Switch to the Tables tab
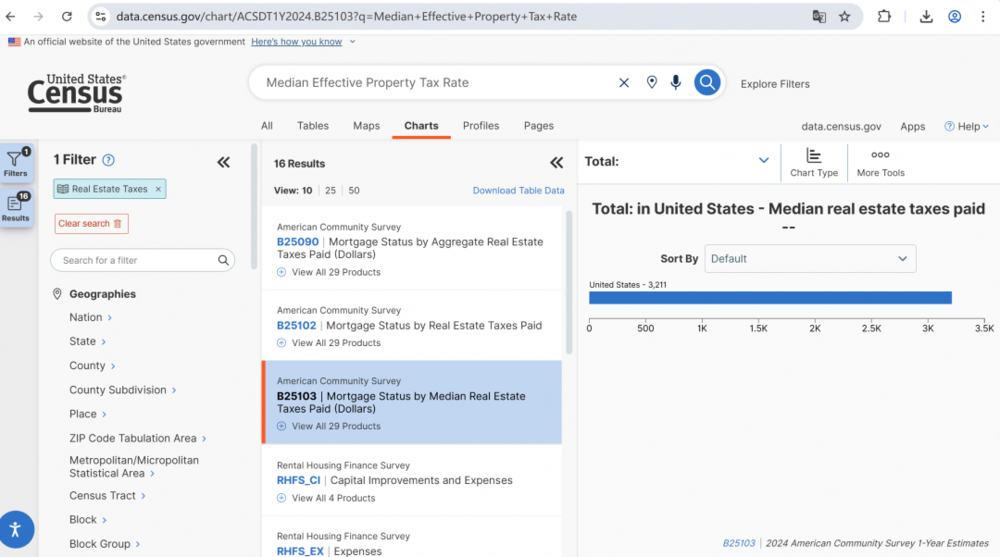Viewport: 1000px width, 557px height. (313, 126)
